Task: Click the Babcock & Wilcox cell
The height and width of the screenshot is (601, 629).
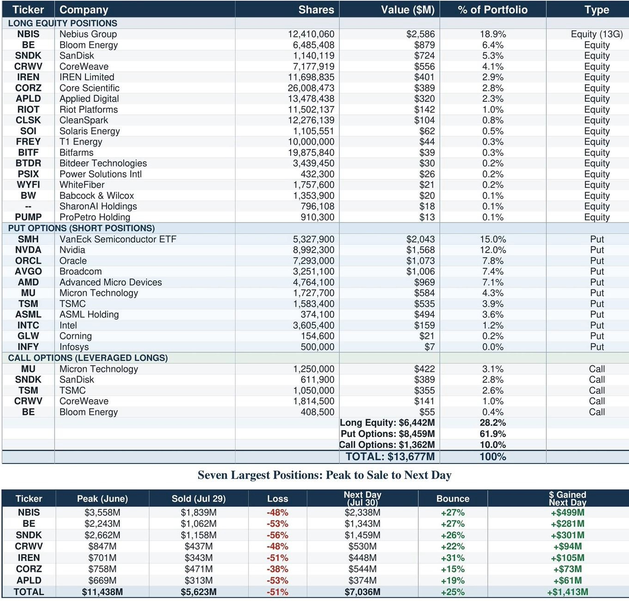Action: (x=97, y=195)
